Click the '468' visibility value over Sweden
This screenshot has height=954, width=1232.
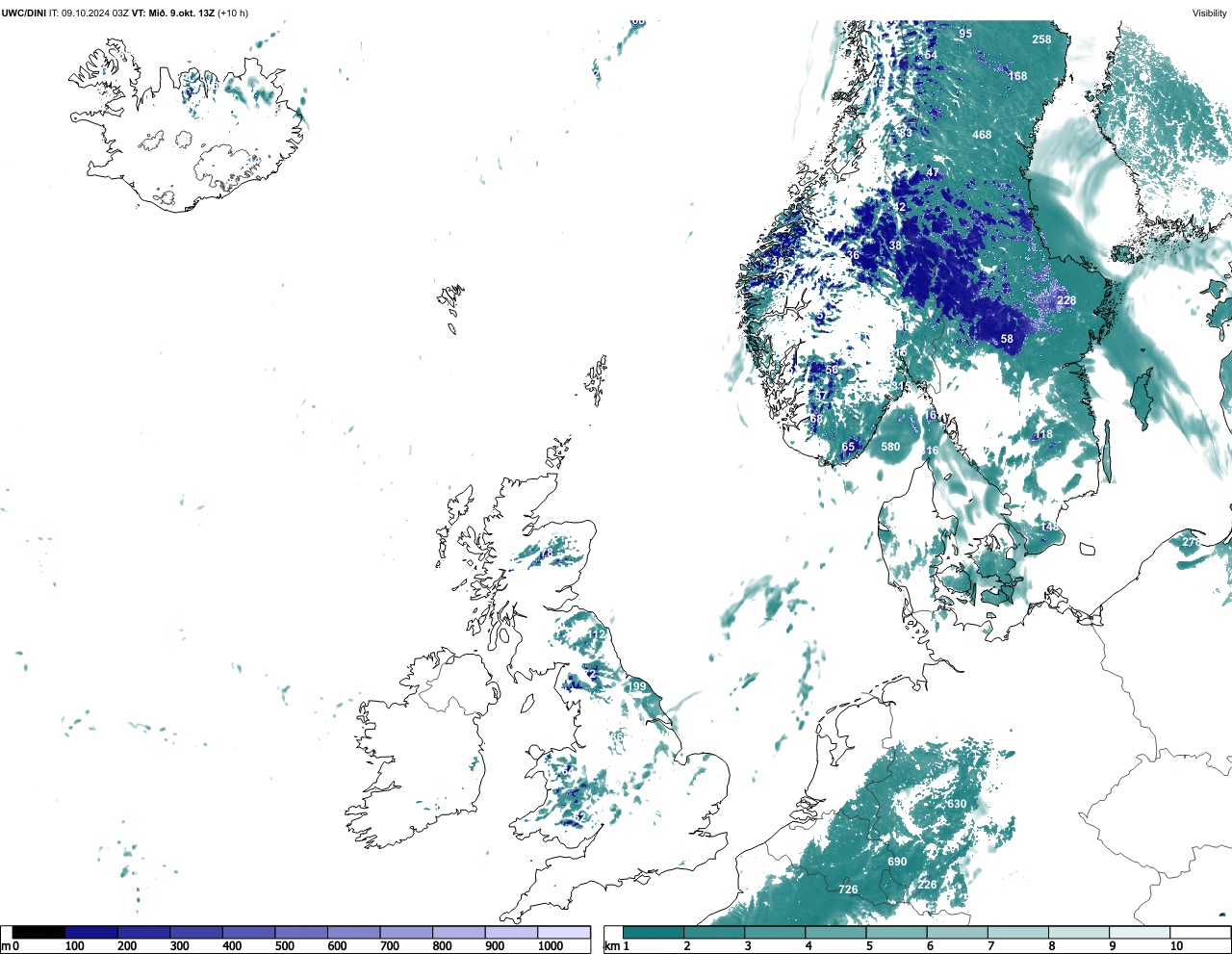(x=982, y=135)
